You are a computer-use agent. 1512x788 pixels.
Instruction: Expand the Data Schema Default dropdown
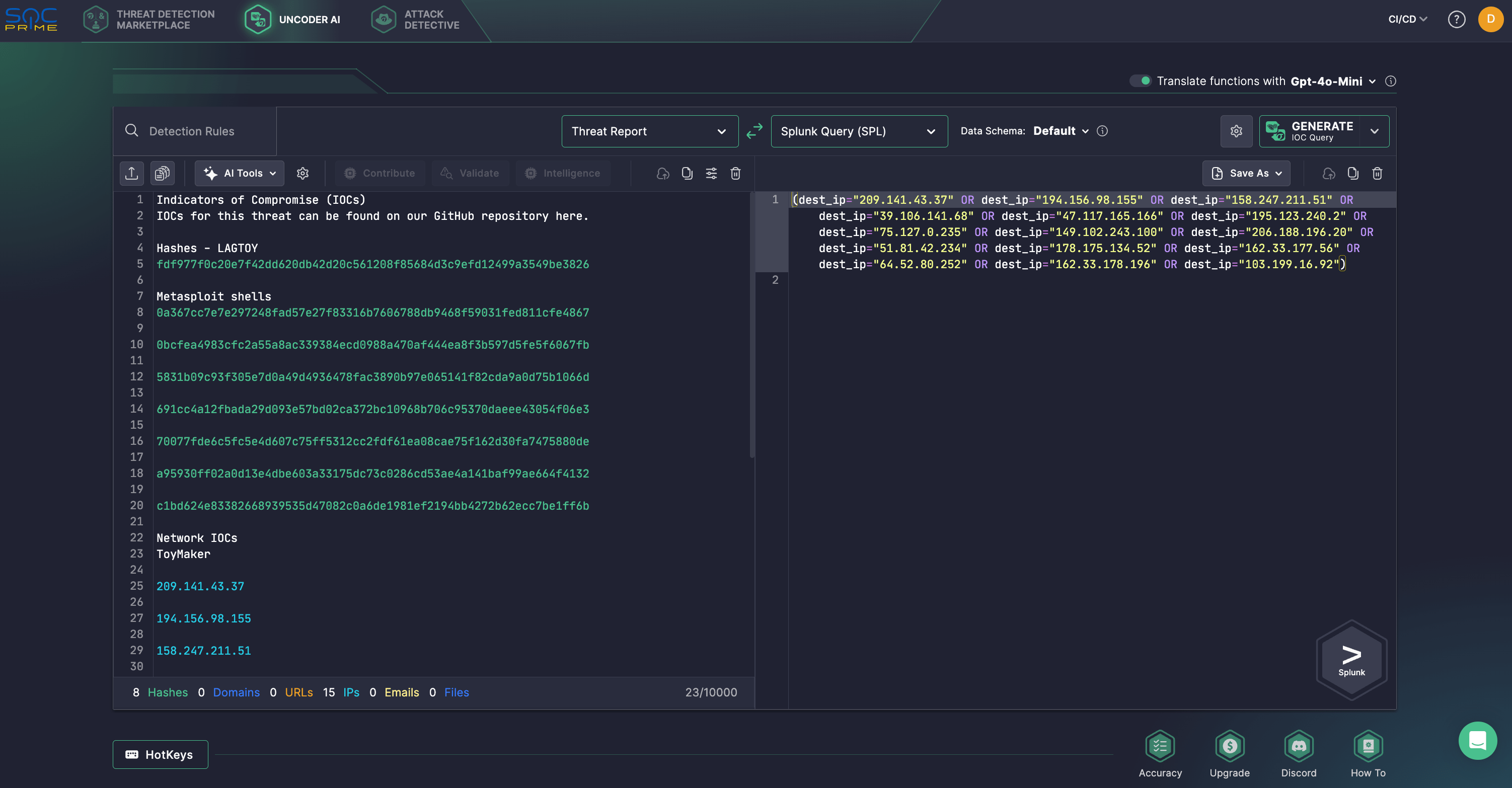click(x=1061, y=131)
